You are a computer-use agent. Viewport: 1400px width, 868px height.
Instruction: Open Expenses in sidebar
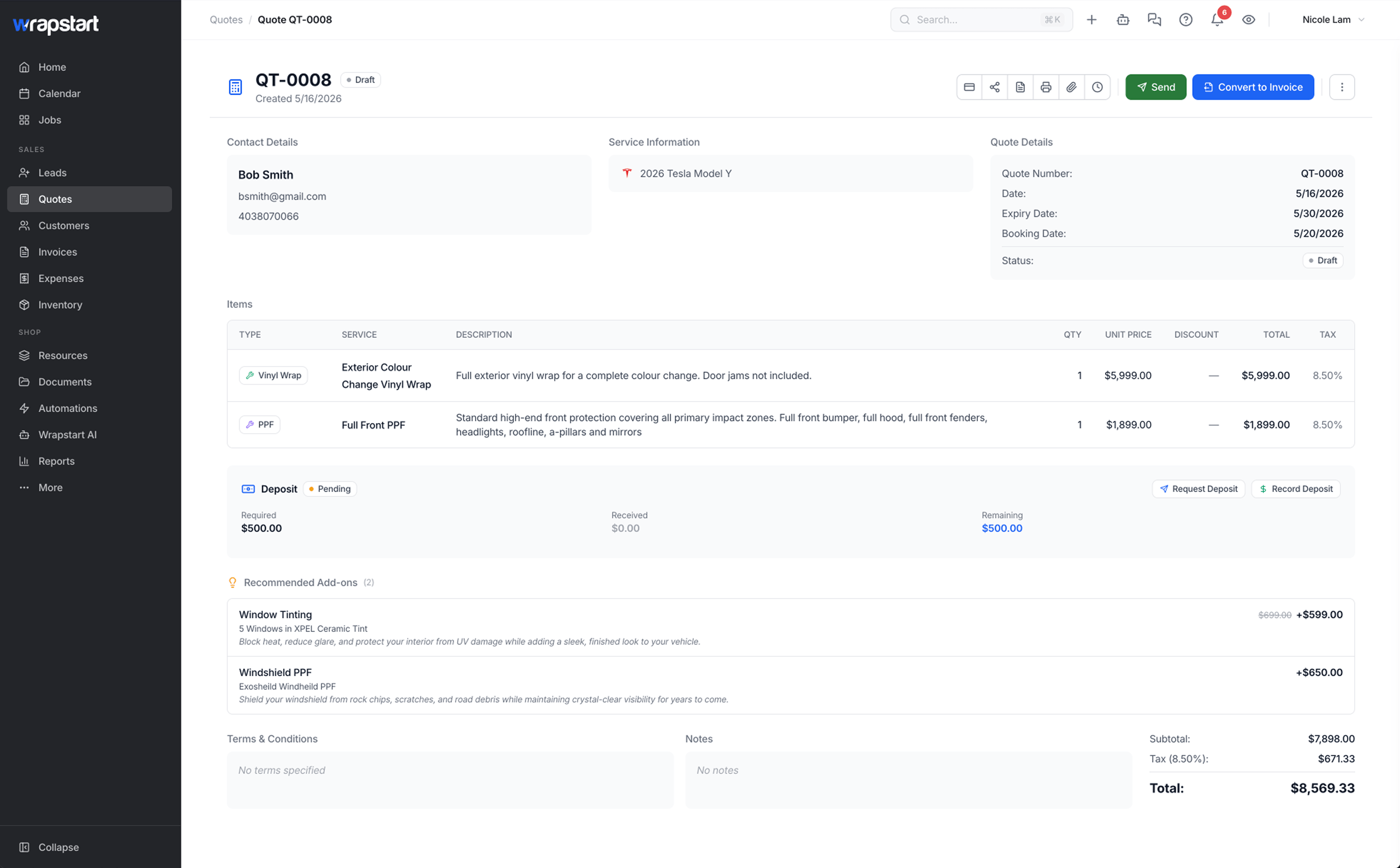click(x=89, y=278)
